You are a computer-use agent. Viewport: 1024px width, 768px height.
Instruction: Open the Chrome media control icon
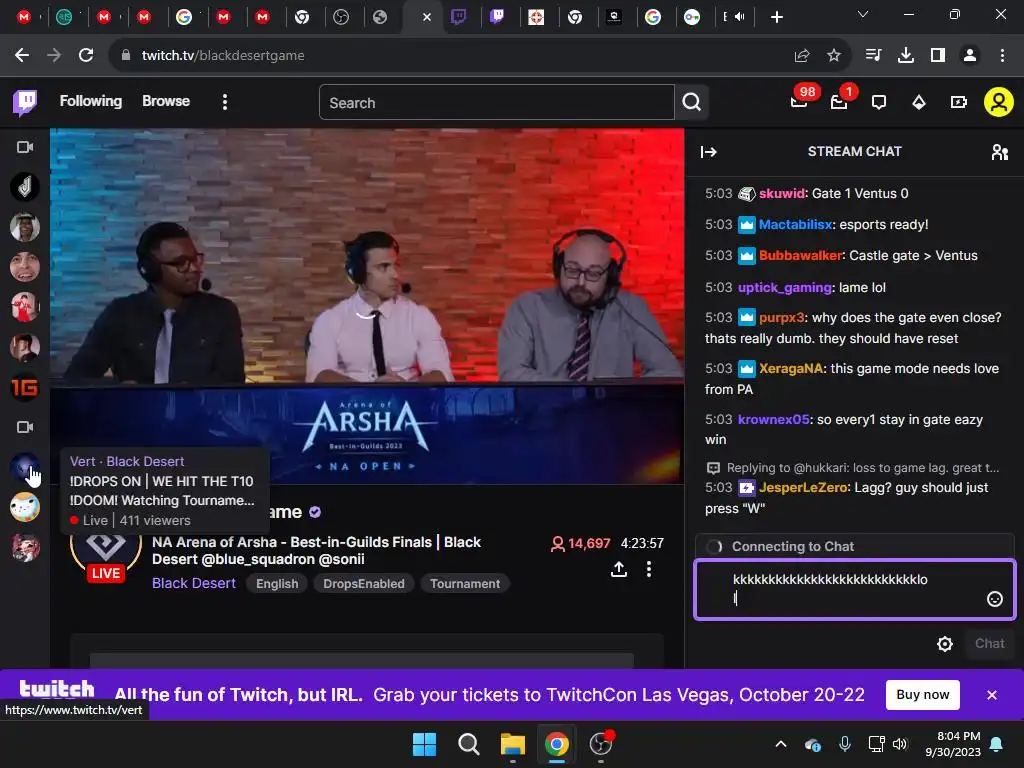coord(874,56)
